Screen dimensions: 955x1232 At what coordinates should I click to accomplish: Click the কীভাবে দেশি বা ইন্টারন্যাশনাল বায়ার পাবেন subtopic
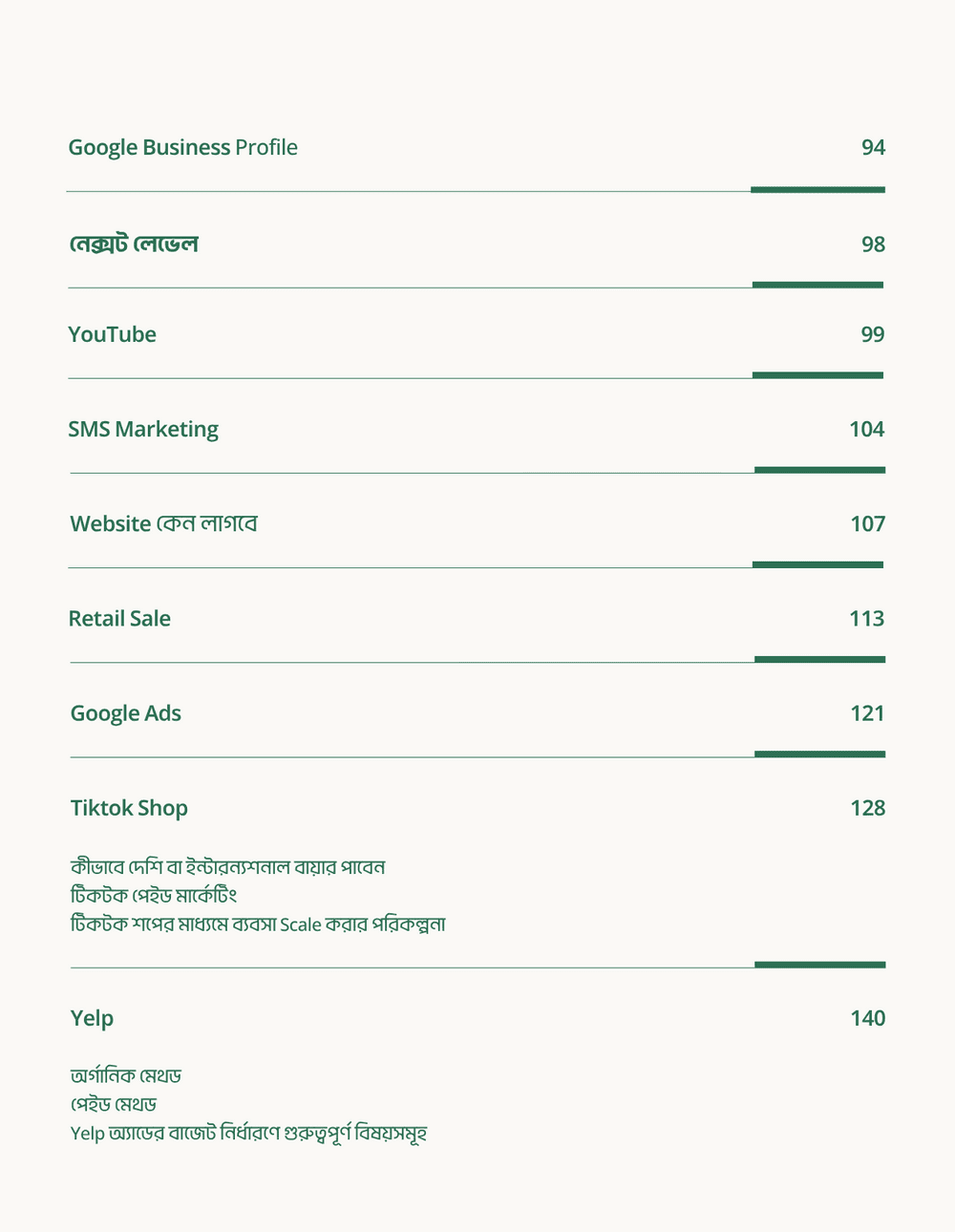point(227,867)
